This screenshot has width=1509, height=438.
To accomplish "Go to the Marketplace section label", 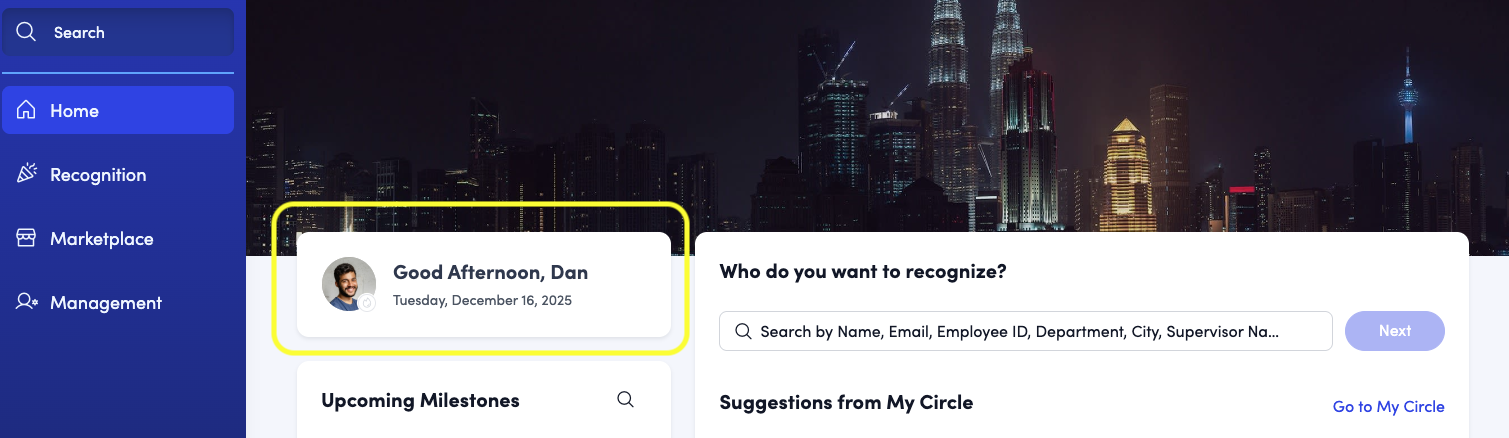I will click(102, 239).
